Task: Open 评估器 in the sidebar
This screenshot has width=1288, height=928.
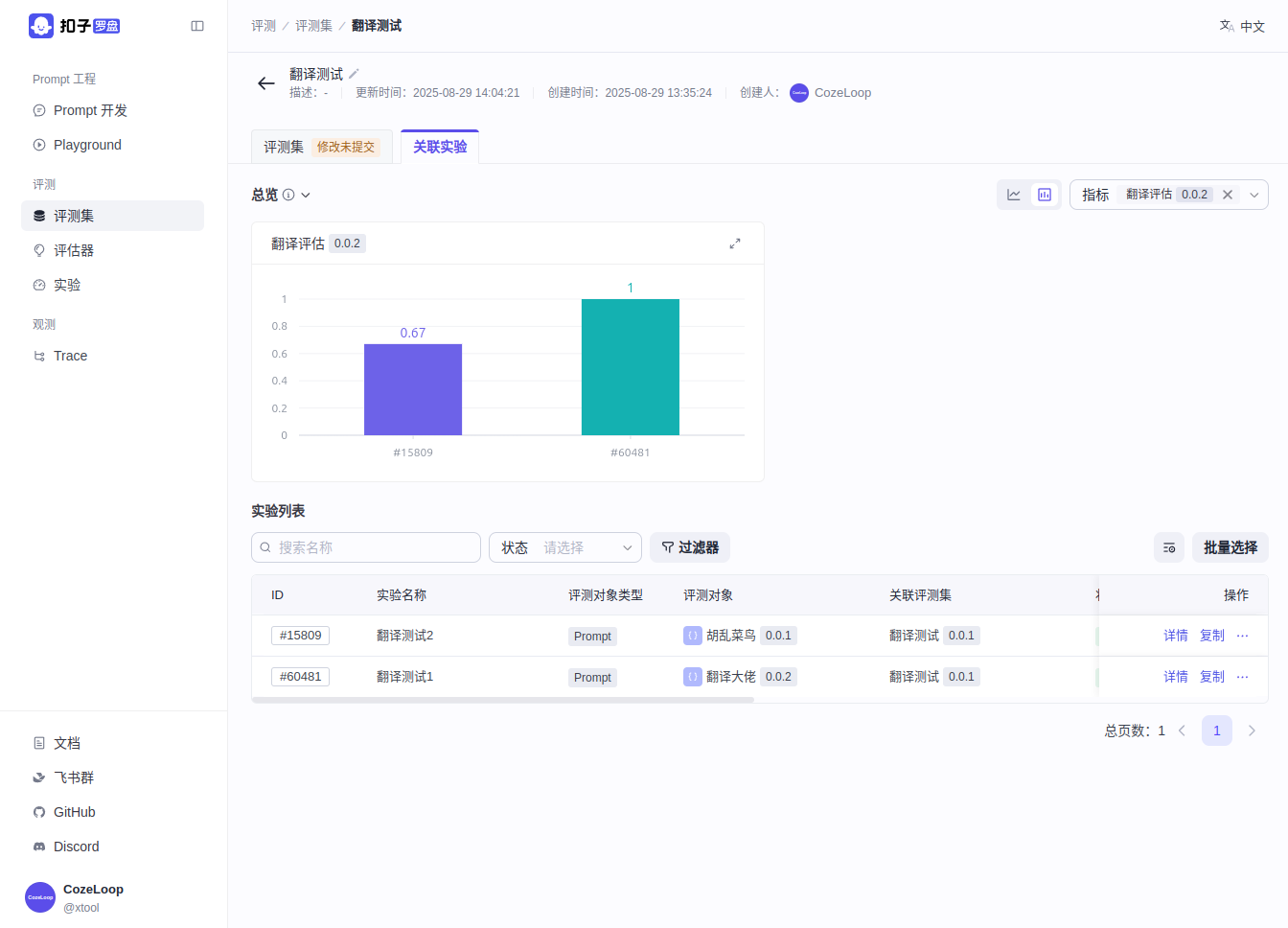Action: pyautogui.click(x=74, y=250)
